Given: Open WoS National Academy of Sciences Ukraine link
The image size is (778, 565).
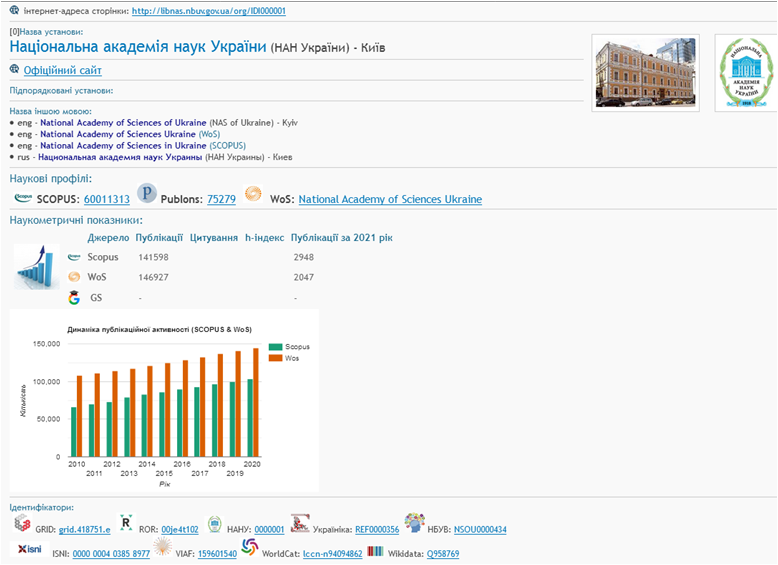Looking at the screenshot, I should [x=390, y=199].
